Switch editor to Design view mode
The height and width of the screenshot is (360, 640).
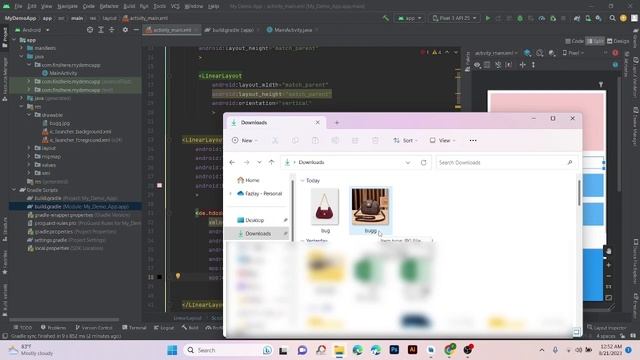pyautogui.click(x=618, y=41)
